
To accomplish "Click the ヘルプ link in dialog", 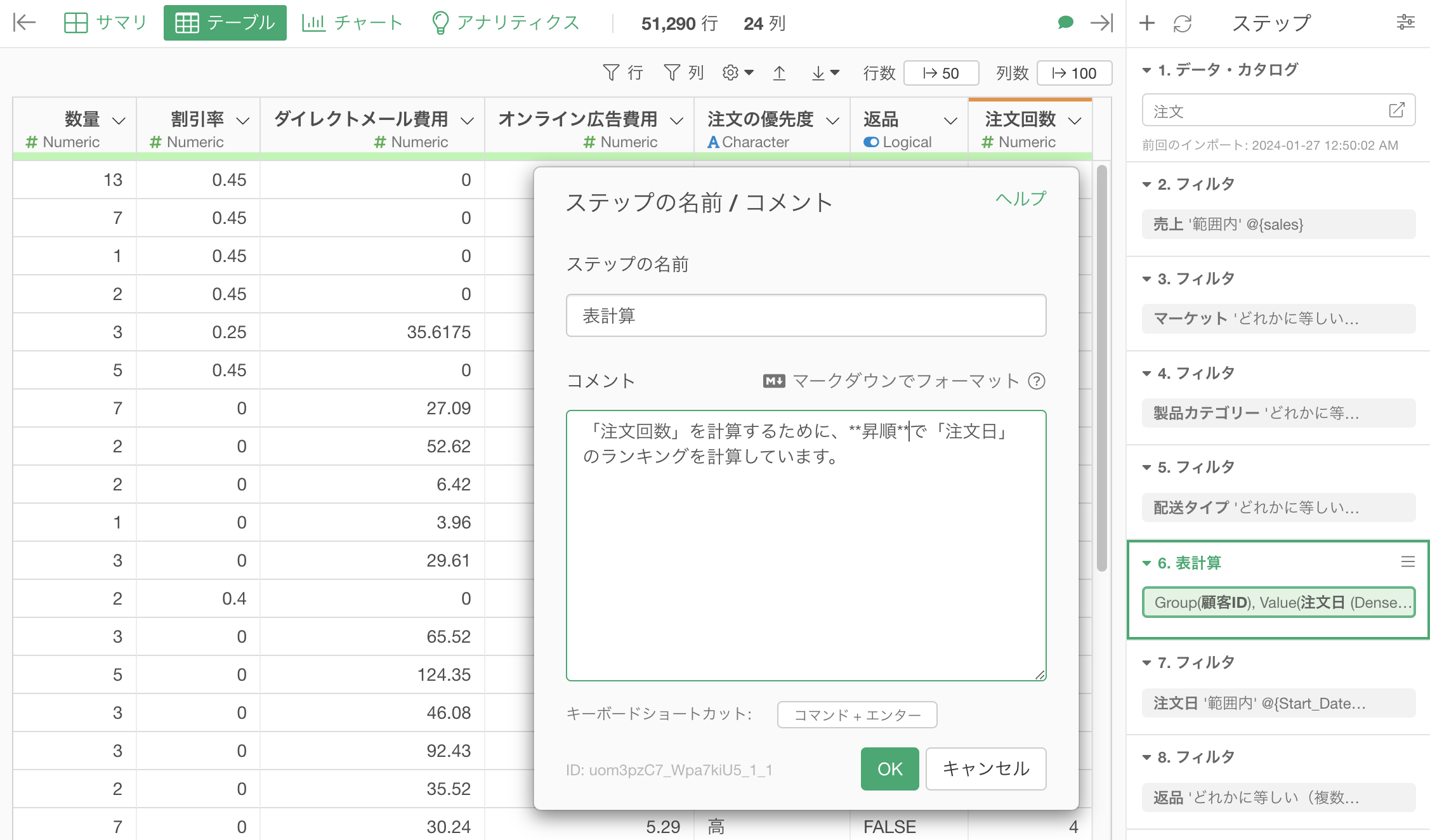I will point(1021,199).
